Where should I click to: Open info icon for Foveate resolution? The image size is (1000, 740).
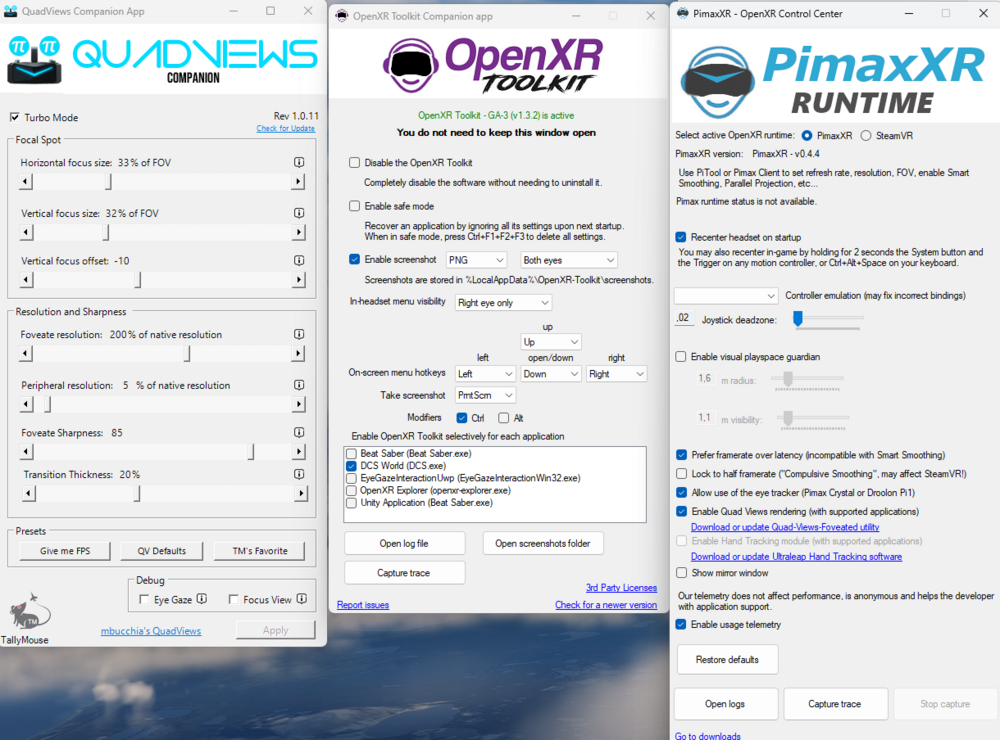[298, 334]
